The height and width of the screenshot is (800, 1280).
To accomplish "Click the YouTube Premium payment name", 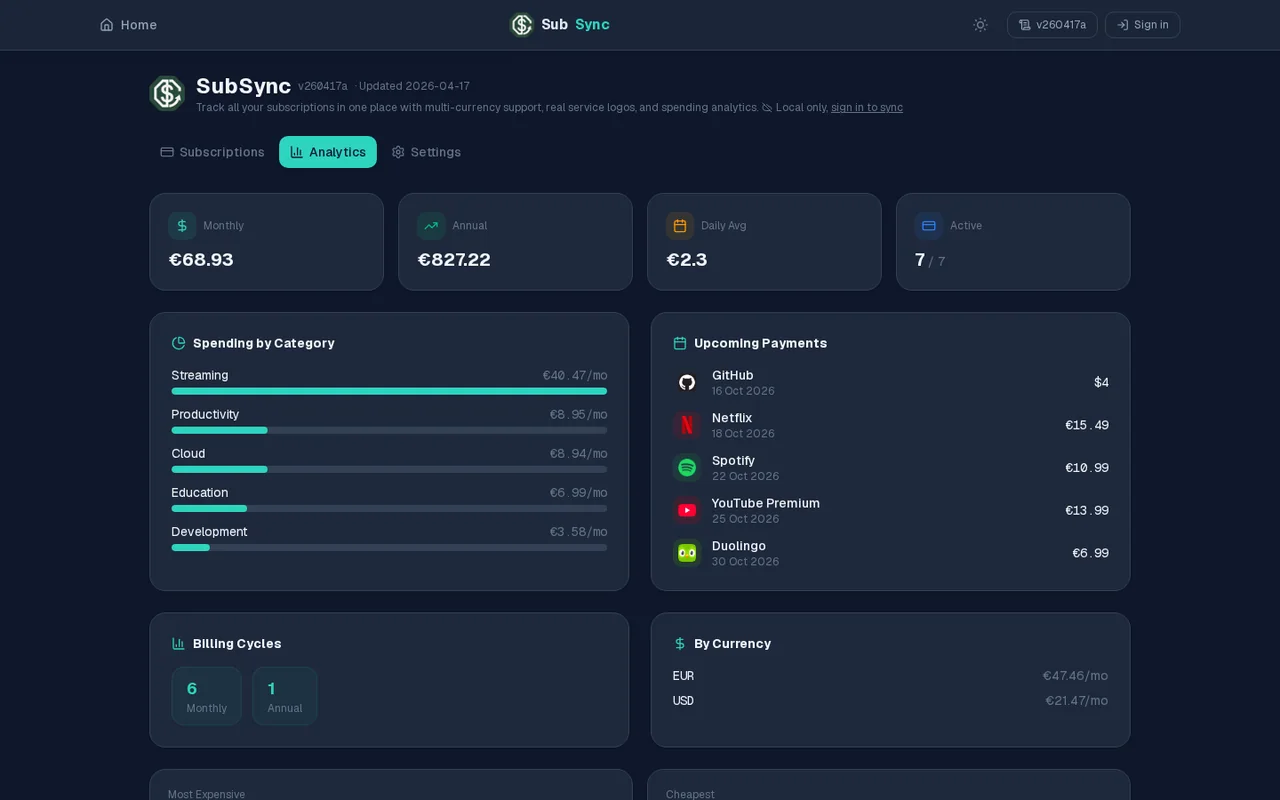I will tap(766, 503).
